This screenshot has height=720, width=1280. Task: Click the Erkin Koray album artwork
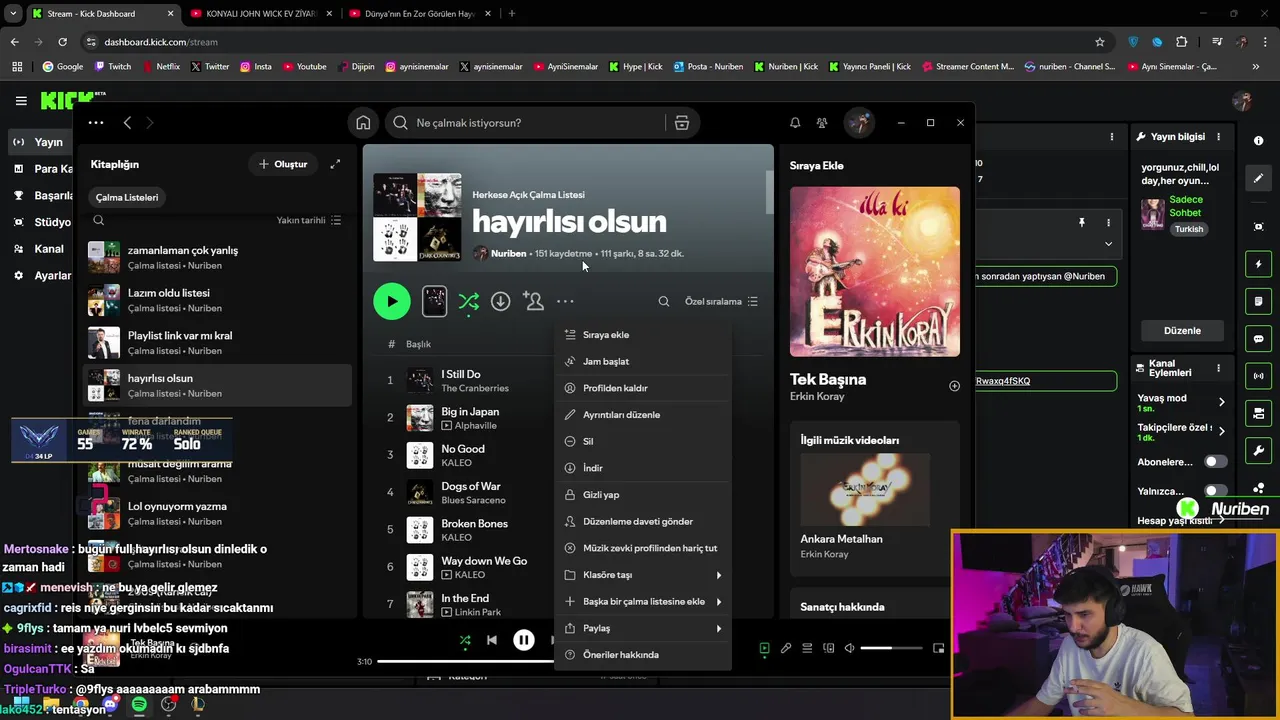(875, 272)
